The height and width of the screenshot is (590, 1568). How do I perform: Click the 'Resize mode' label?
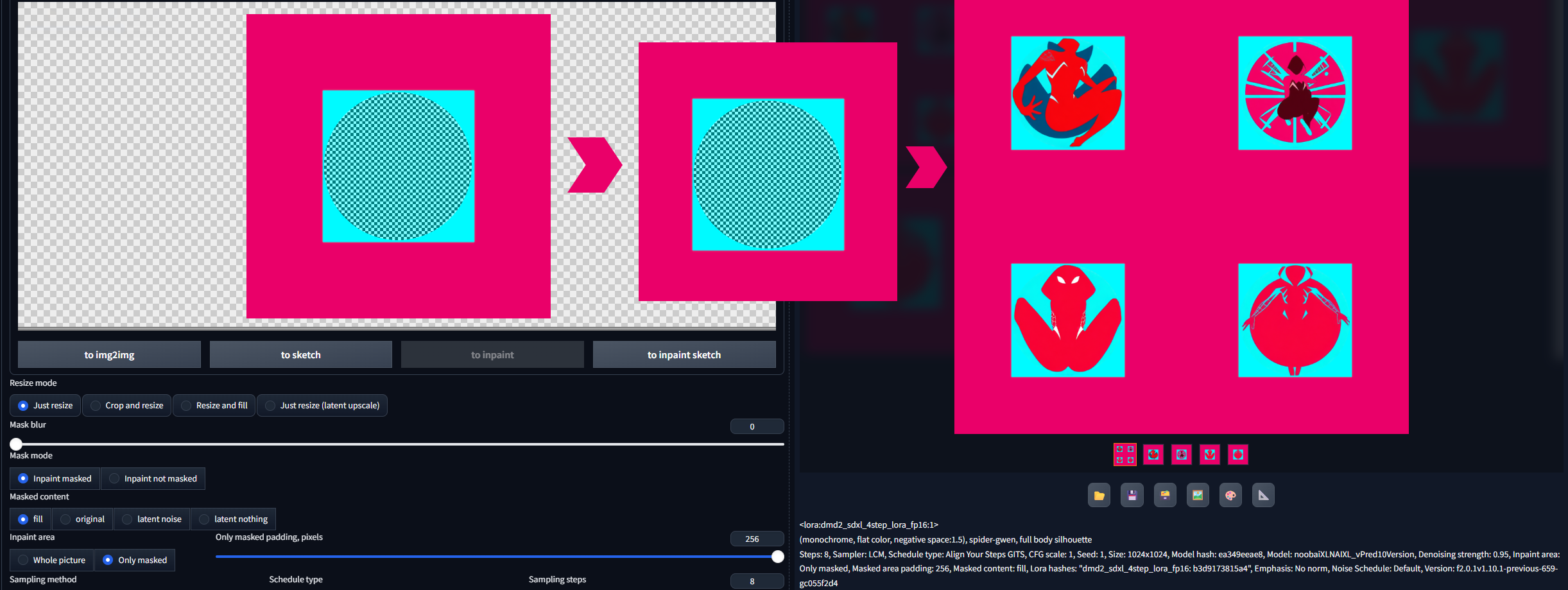[33, 383]
